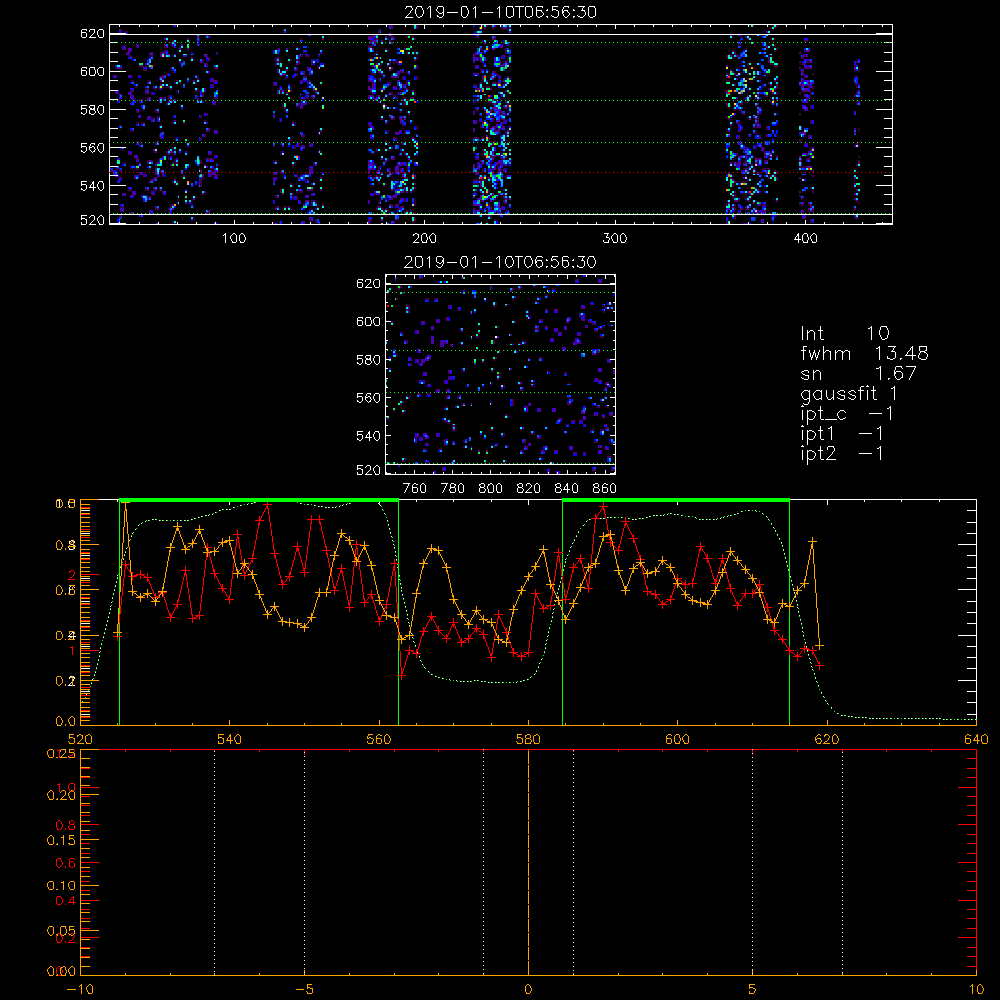Click x-axis label 840 on middle plot
Viewport: 1000px width, 1000px height.
[x=566, y=489]
